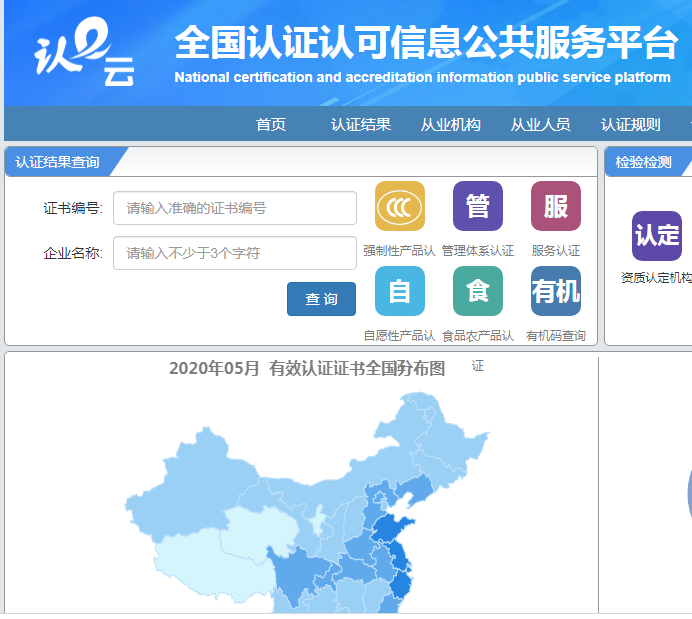Select the 服 service certification icon

[x=555, y=206]
